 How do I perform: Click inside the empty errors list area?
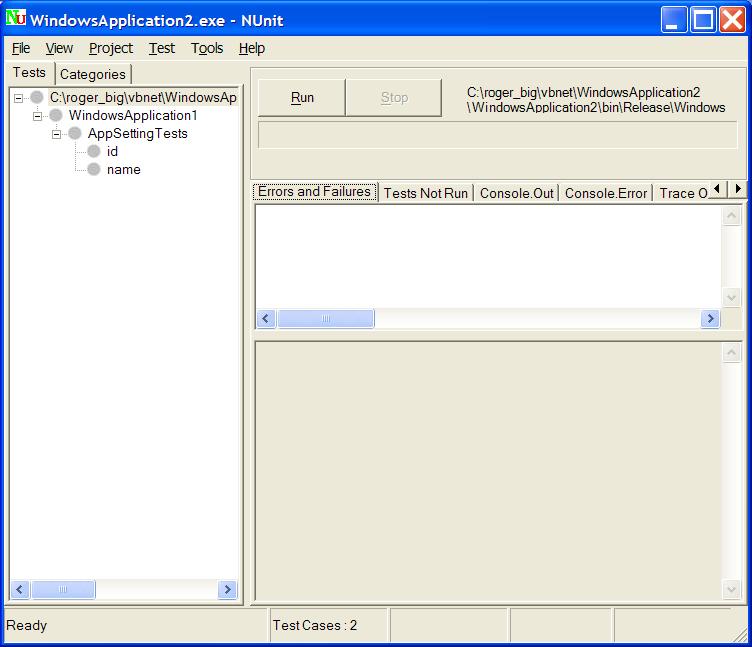click(x=489, y=257)
